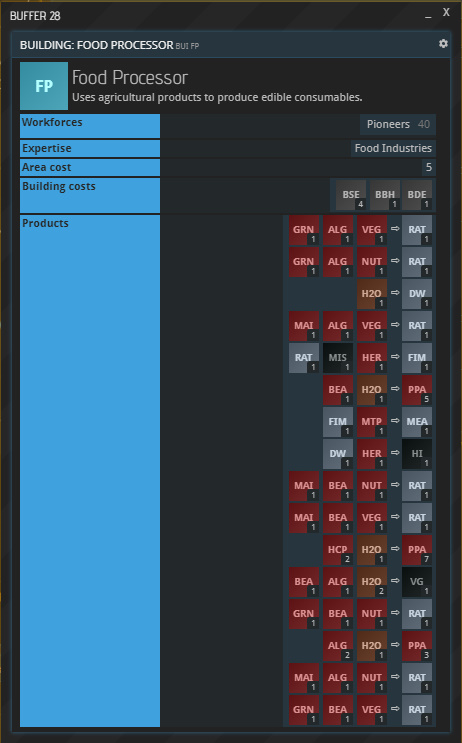Click the Pioneers workforce entry
The width and height of the screenshot is (462, 743).
[x=398, y=124]
